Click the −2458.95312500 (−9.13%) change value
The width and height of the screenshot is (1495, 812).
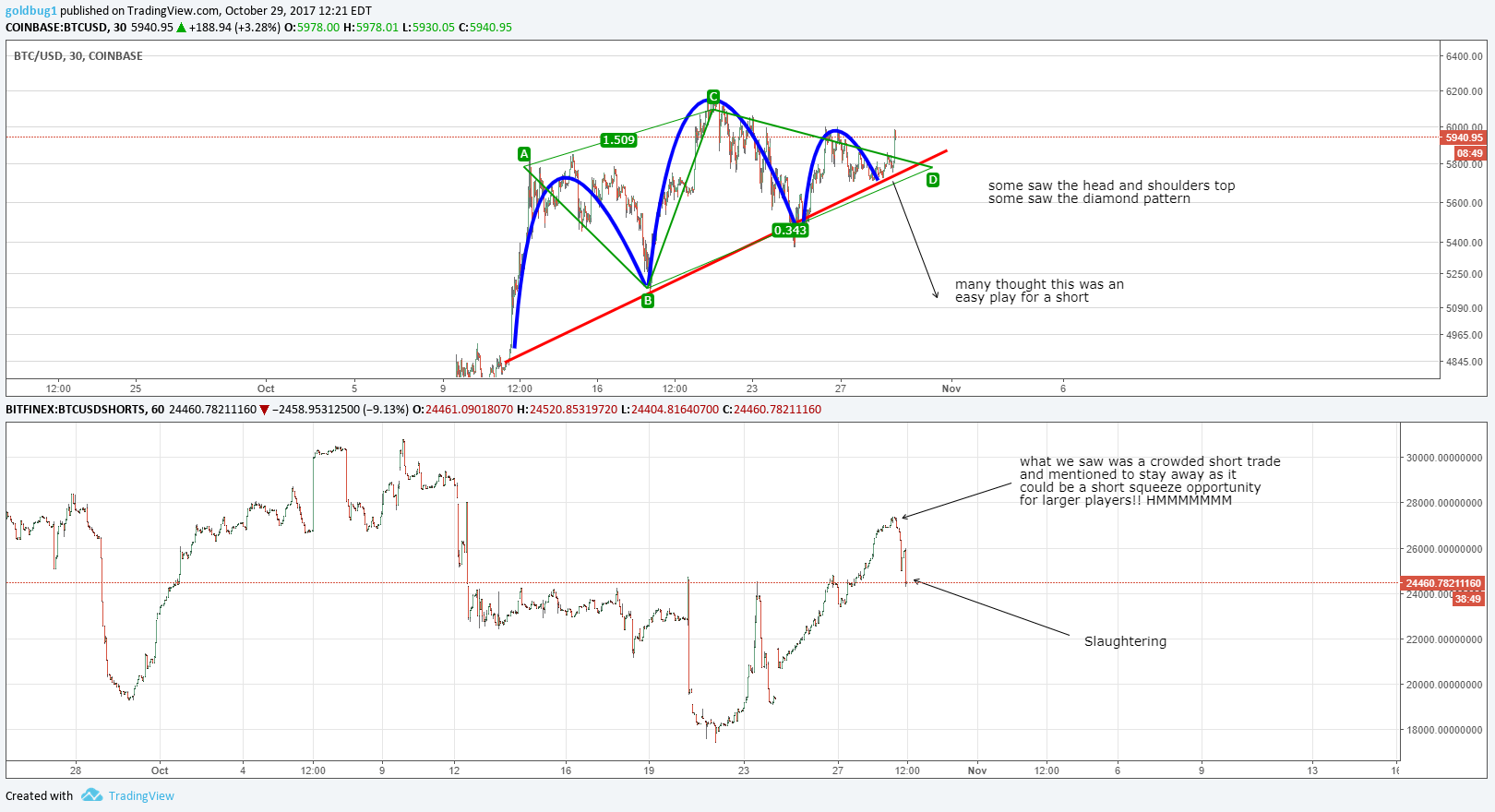click(x=340, y=410)
